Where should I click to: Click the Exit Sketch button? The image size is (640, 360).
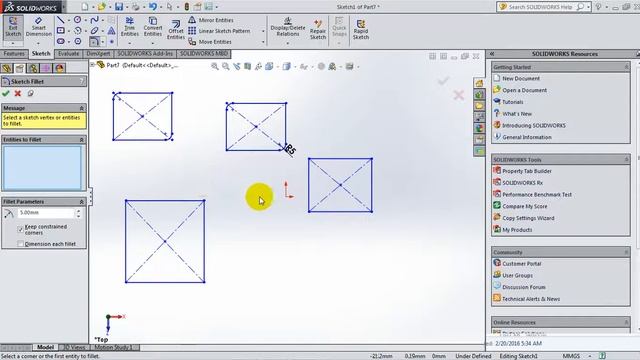pos(13,27)
